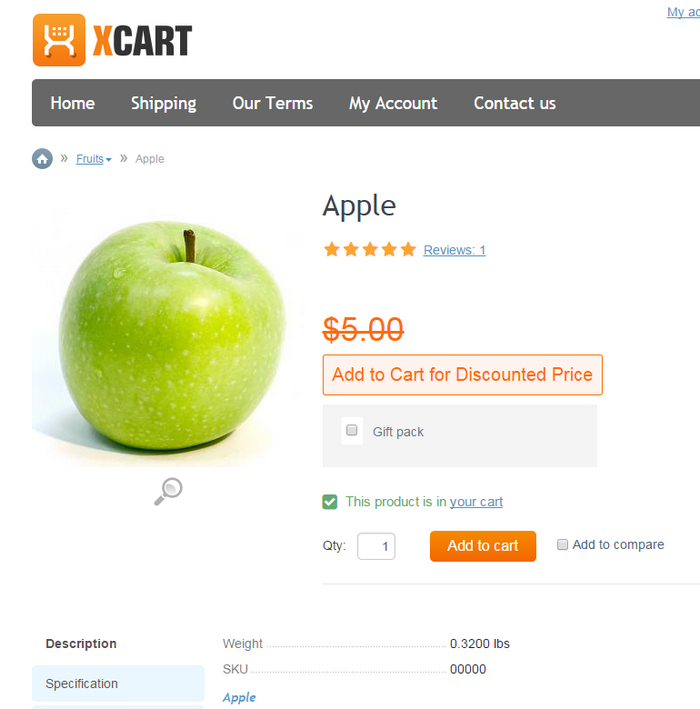This screenshot has height=709, width=700.
Task: Select Our Terms in the navigation bar
Action: (273, 103)
